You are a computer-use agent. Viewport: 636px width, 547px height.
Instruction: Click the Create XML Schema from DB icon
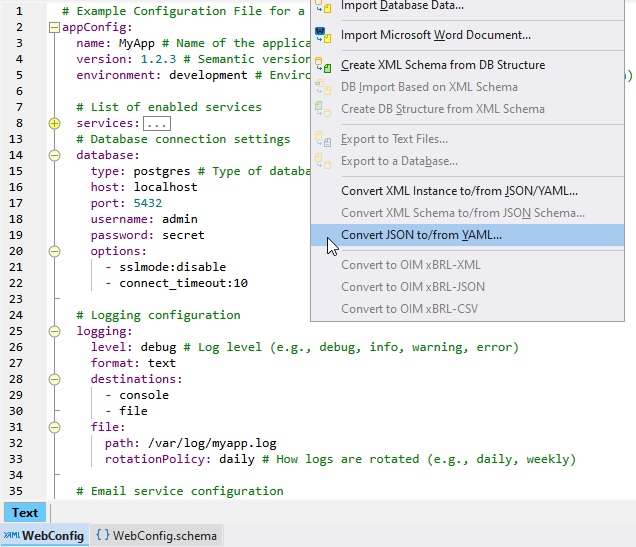click(324, 65)
